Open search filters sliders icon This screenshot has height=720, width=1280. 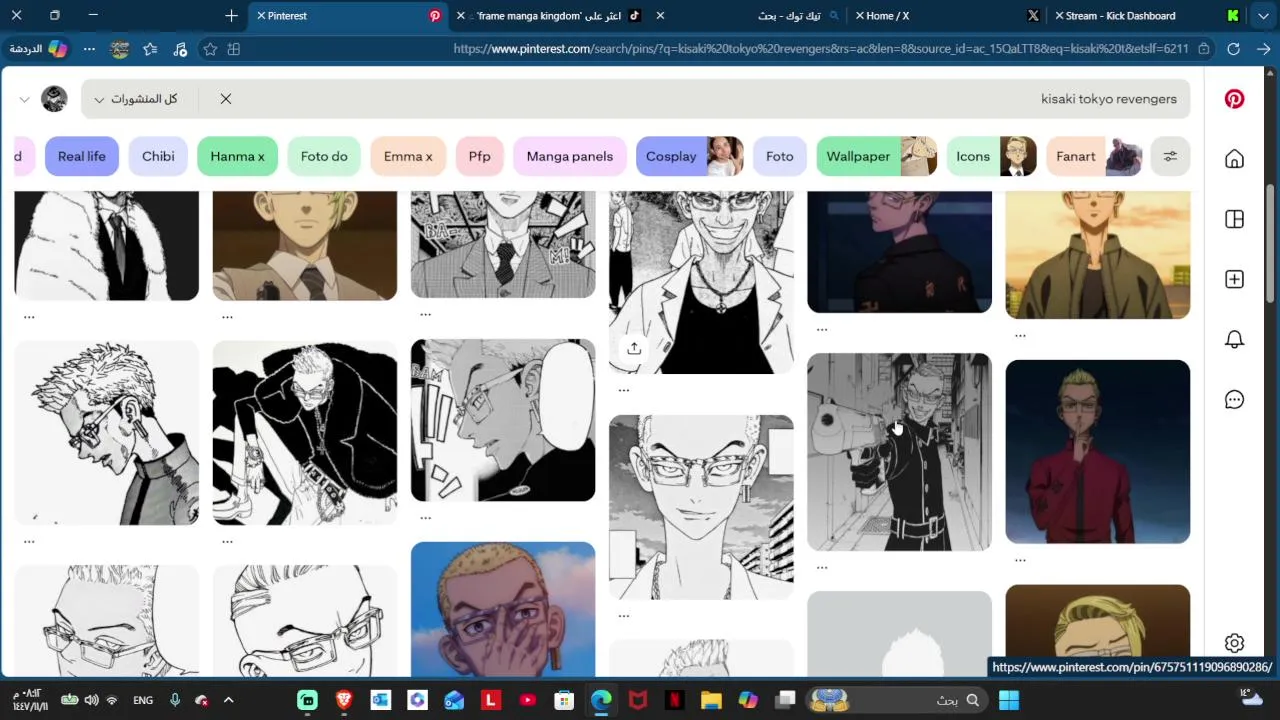1170,156
